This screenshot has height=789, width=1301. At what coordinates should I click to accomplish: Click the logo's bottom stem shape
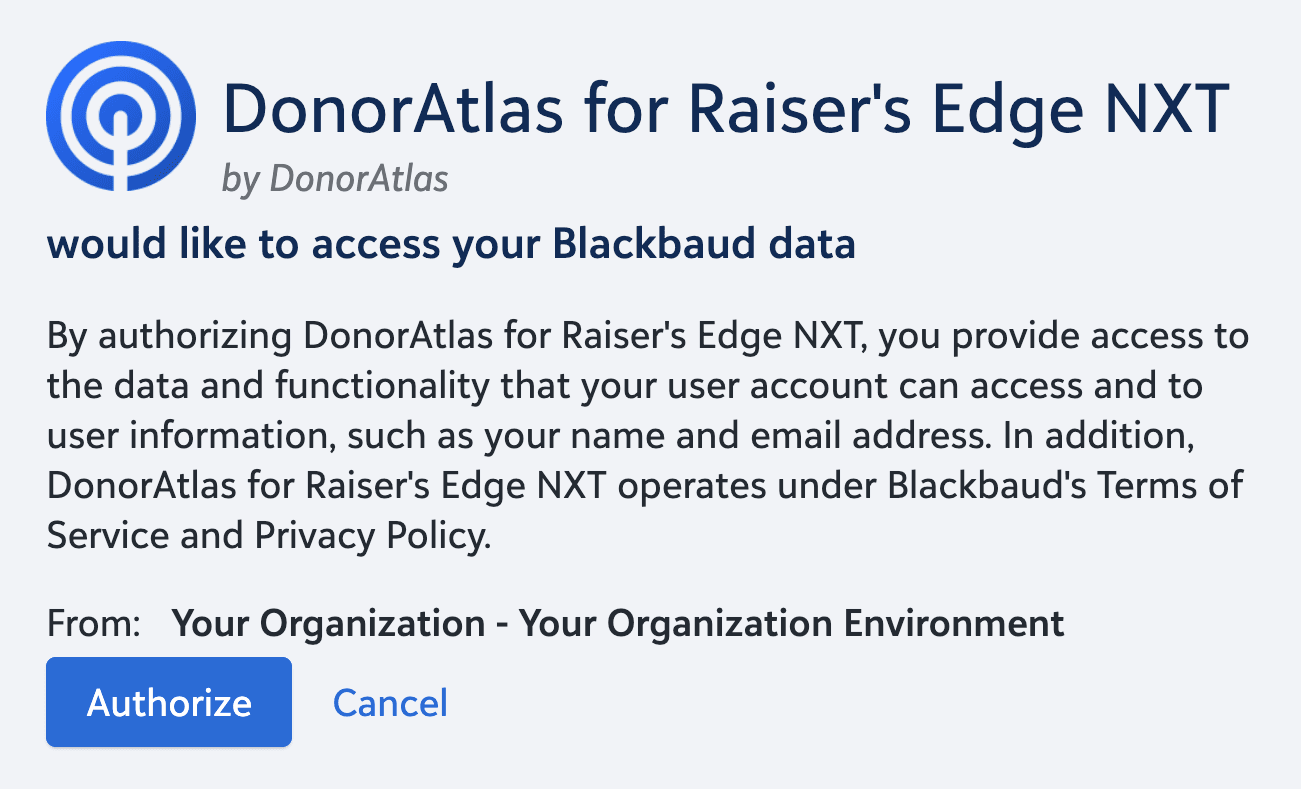(x=122, y=170)
